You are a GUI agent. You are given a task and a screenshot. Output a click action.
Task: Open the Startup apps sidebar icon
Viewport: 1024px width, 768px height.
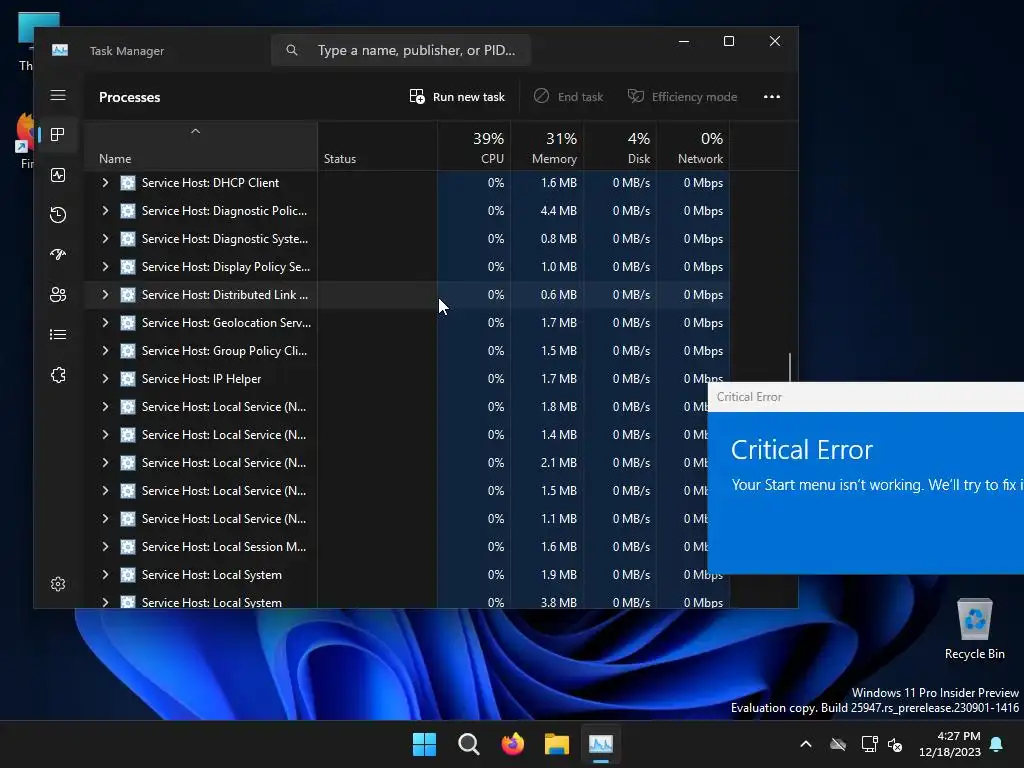click(x=58, y=255)
